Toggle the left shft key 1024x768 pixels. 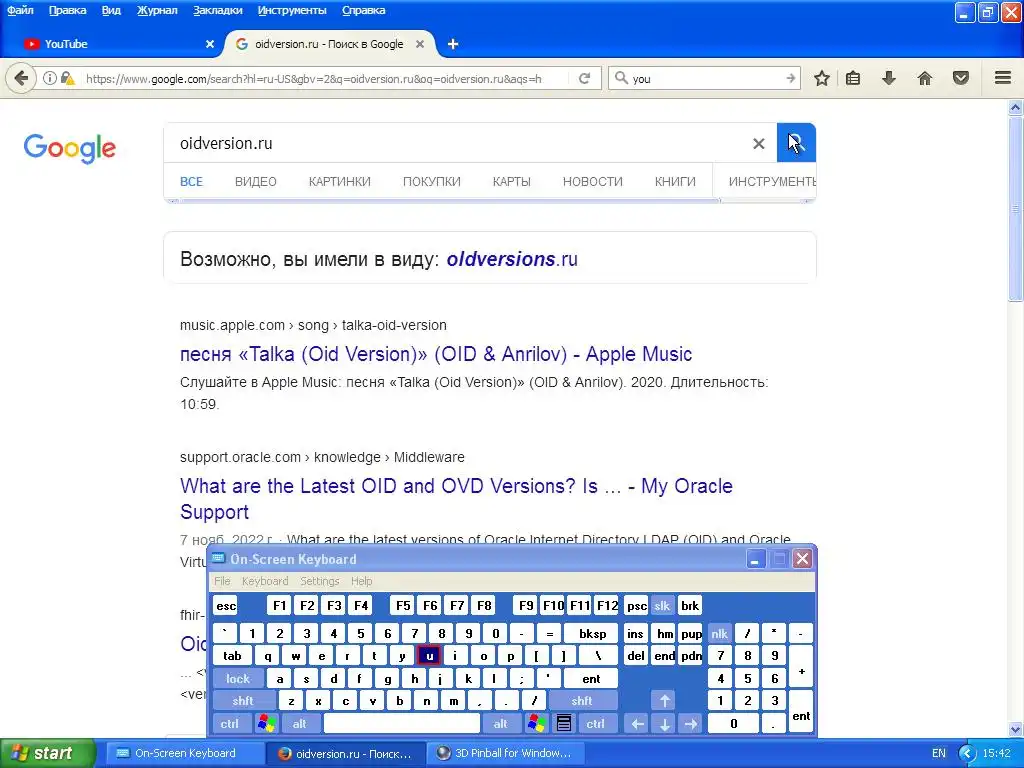click(x=243, y=701)
